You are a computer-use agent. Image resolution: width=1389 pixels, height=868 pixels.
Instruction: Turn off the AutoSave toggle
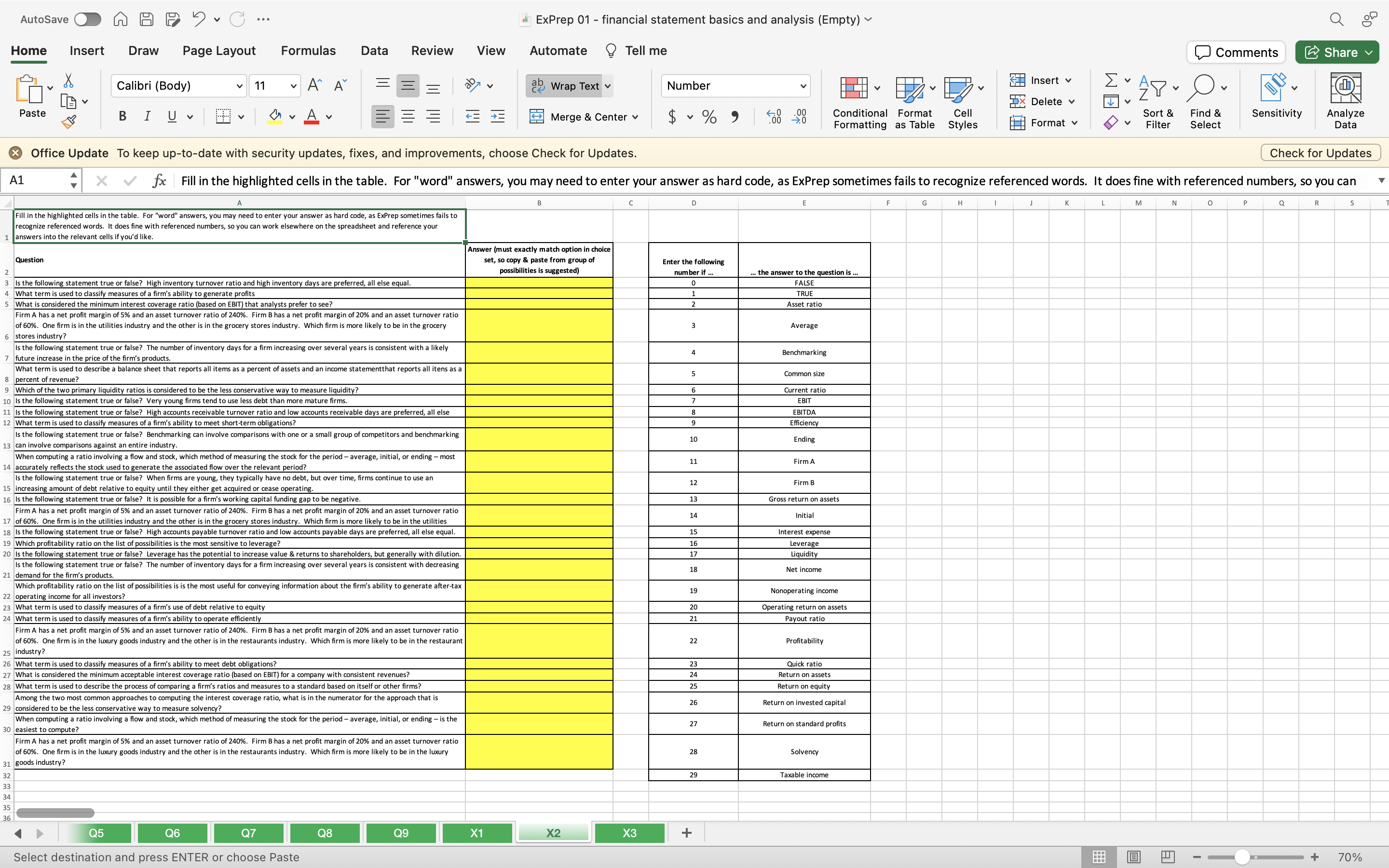click(87, 19)
